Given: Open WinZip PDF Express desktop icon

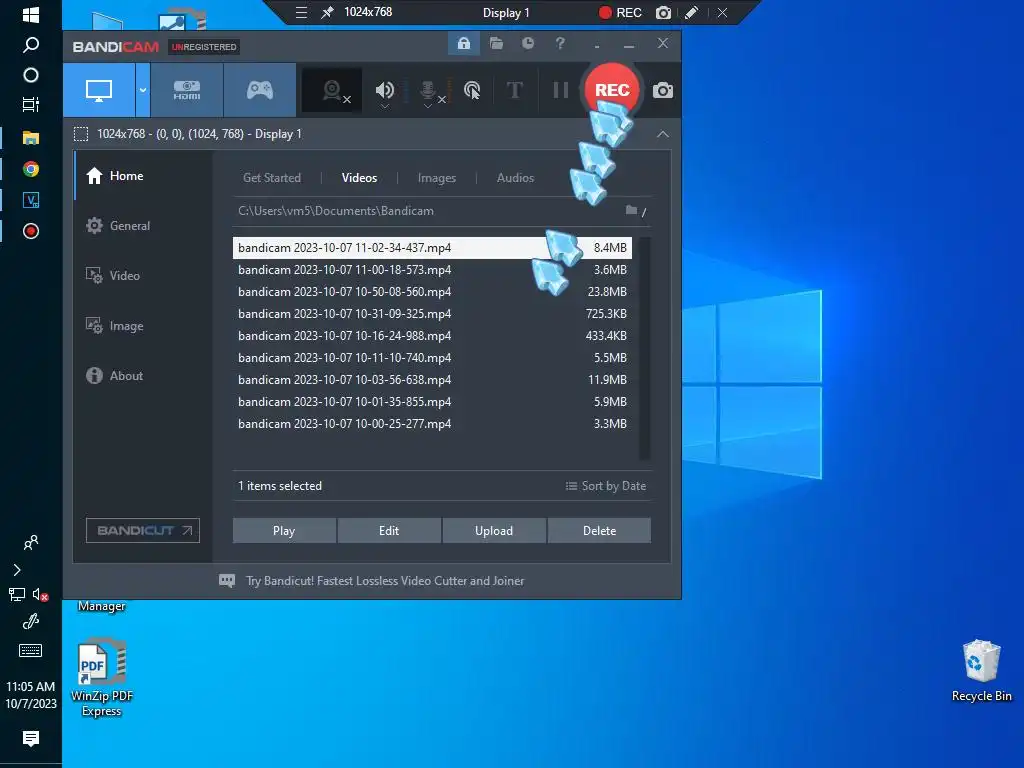Looking at the screenshot, I should tap(102, 679).
